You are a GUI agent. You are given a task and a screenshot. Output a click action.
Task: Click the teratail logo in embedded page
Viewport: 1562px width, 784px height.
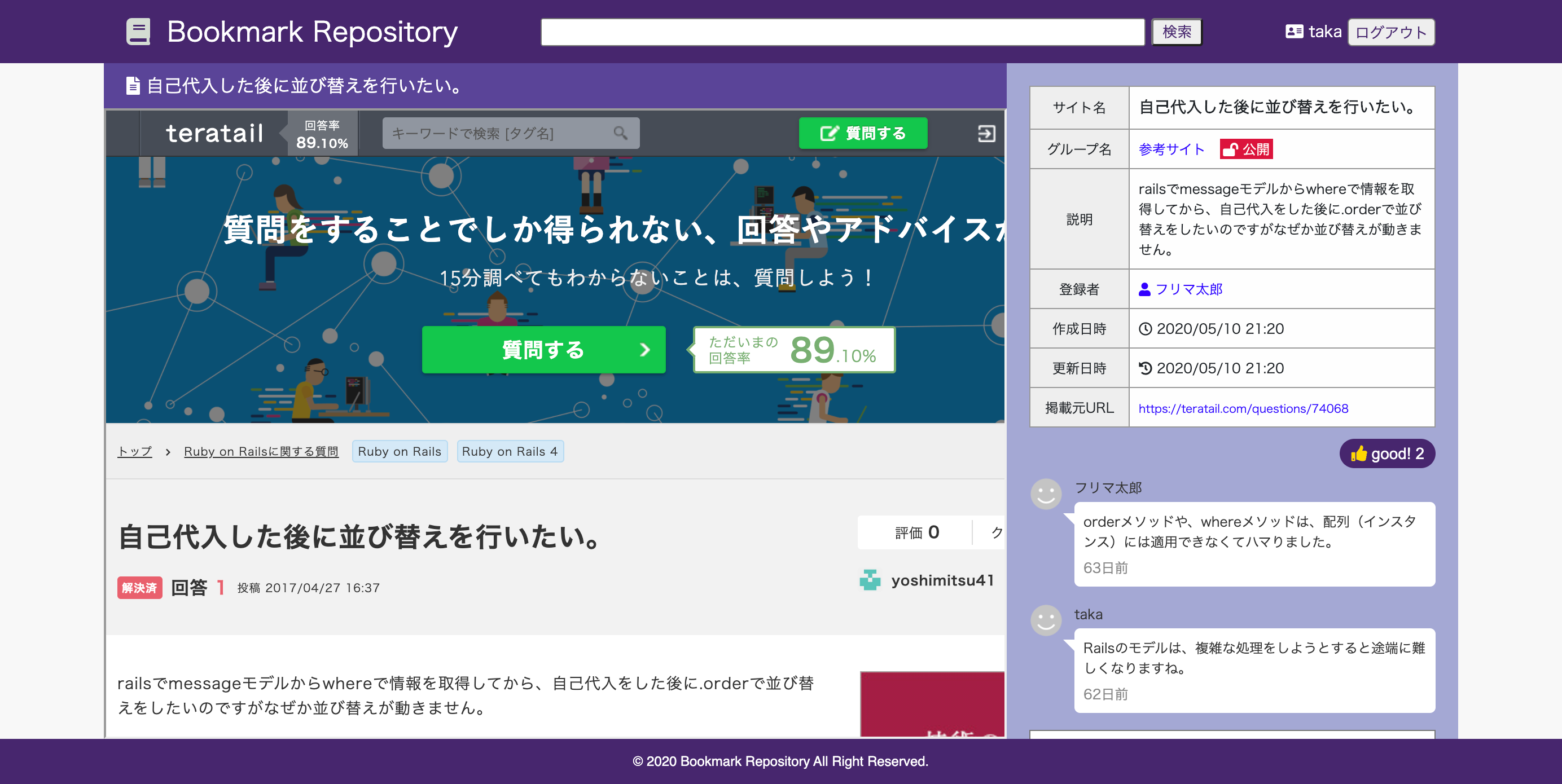coord(214,133)
